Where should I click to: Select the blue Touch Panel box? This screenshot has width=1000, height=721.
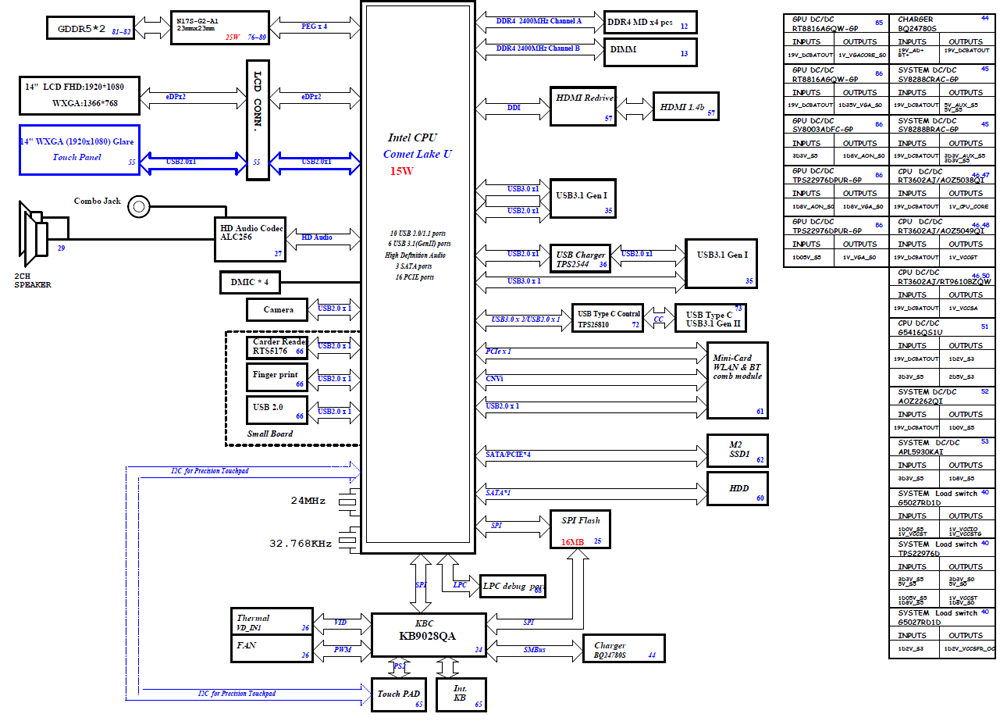point(80,150)
